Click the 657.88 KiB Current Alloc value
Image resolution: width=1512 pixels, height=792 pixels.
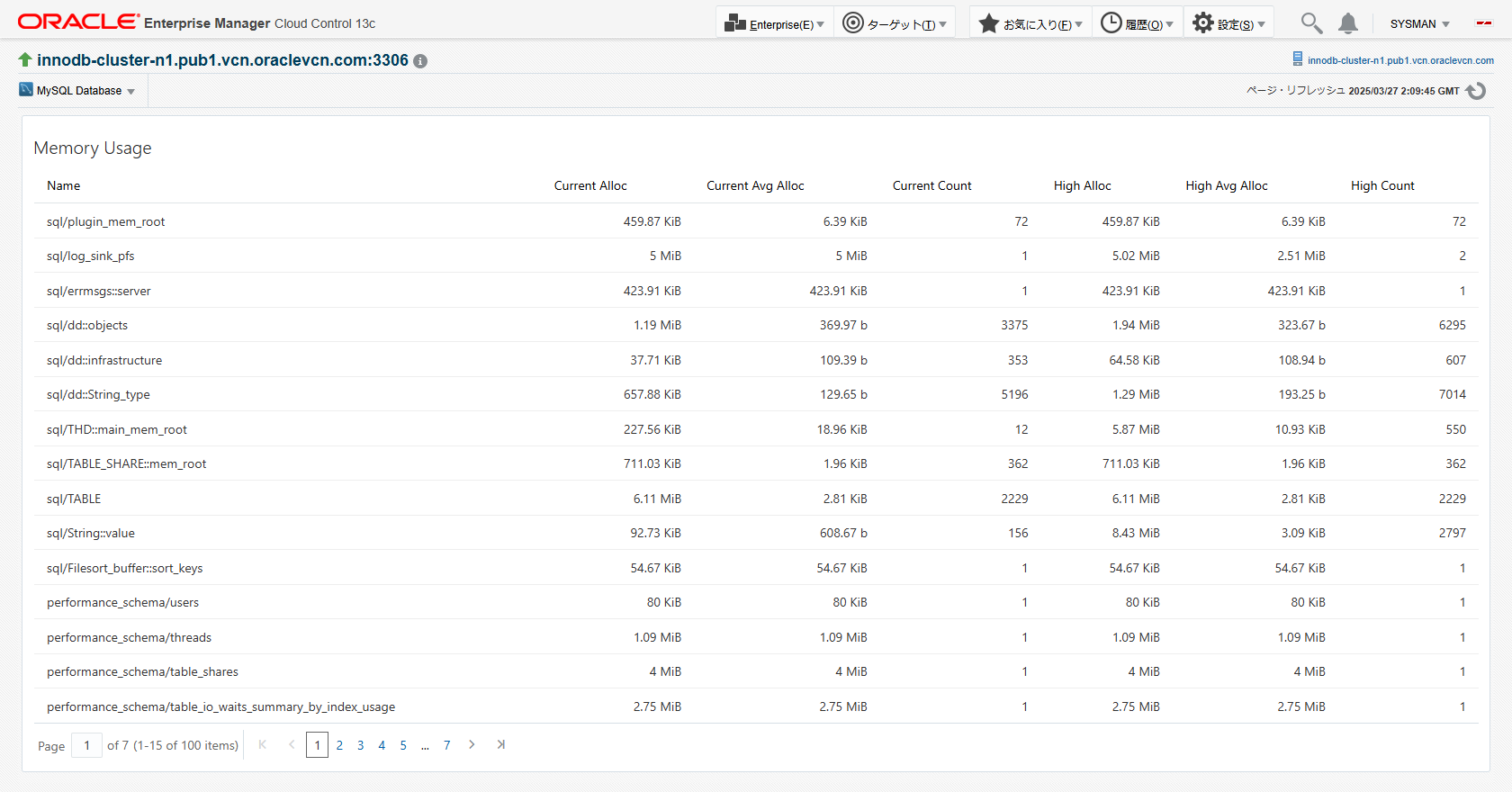(652, 395)
